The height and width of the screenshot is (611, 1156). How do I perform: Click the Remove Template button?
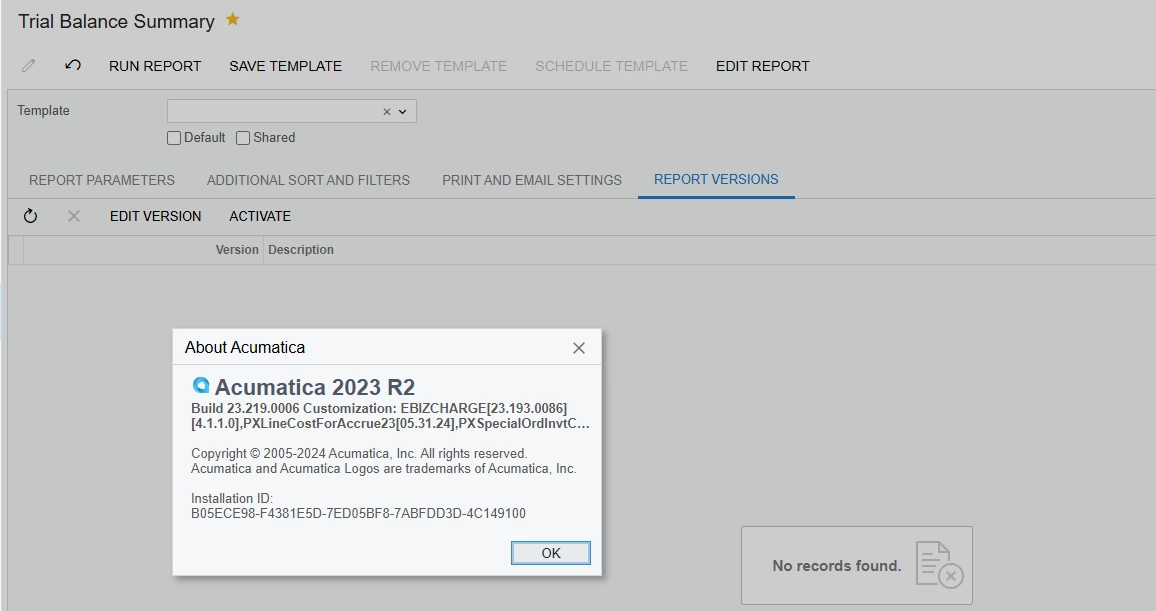(439, 66)
